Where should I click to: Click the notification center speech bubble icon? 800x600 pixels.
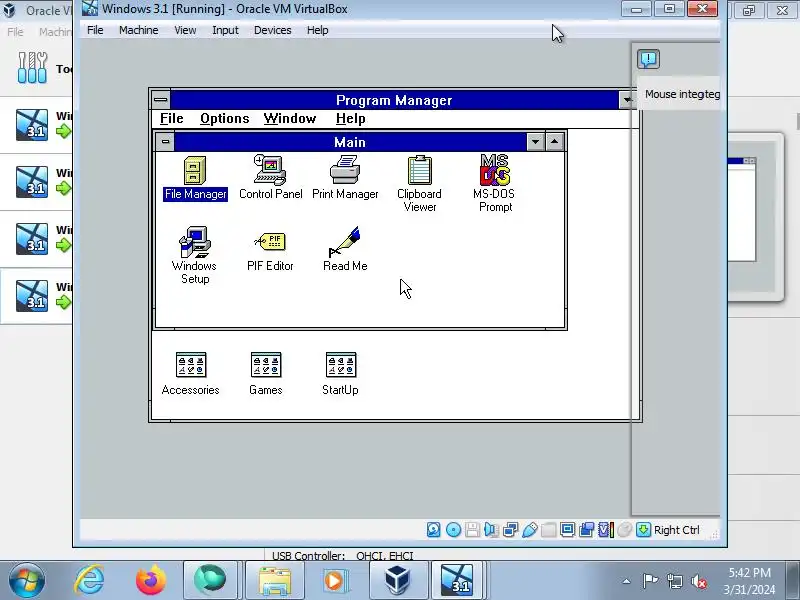click(648, 59)
